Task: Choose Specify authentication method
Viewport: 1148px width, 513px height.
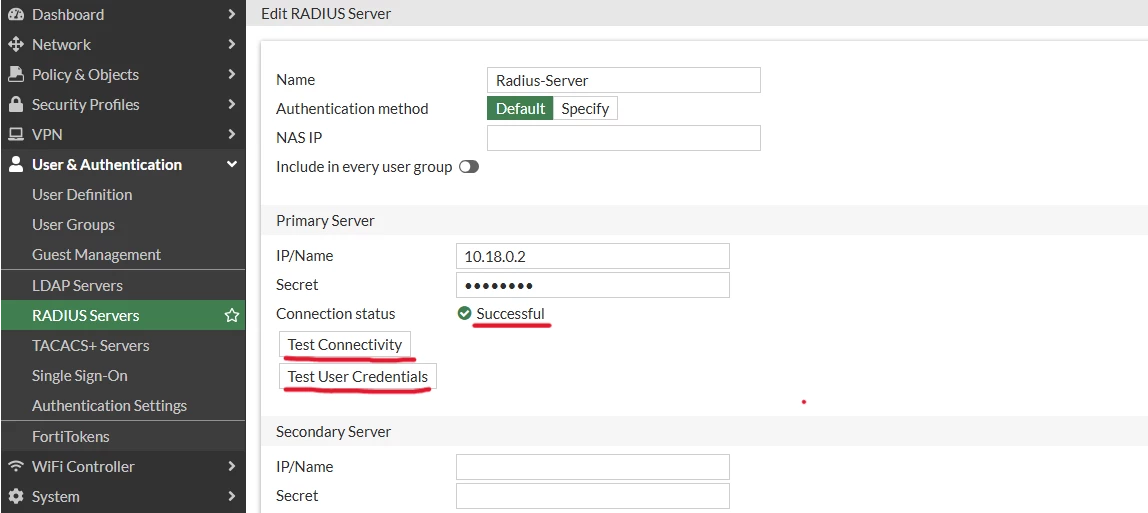Action: click(x=585, y=109)
